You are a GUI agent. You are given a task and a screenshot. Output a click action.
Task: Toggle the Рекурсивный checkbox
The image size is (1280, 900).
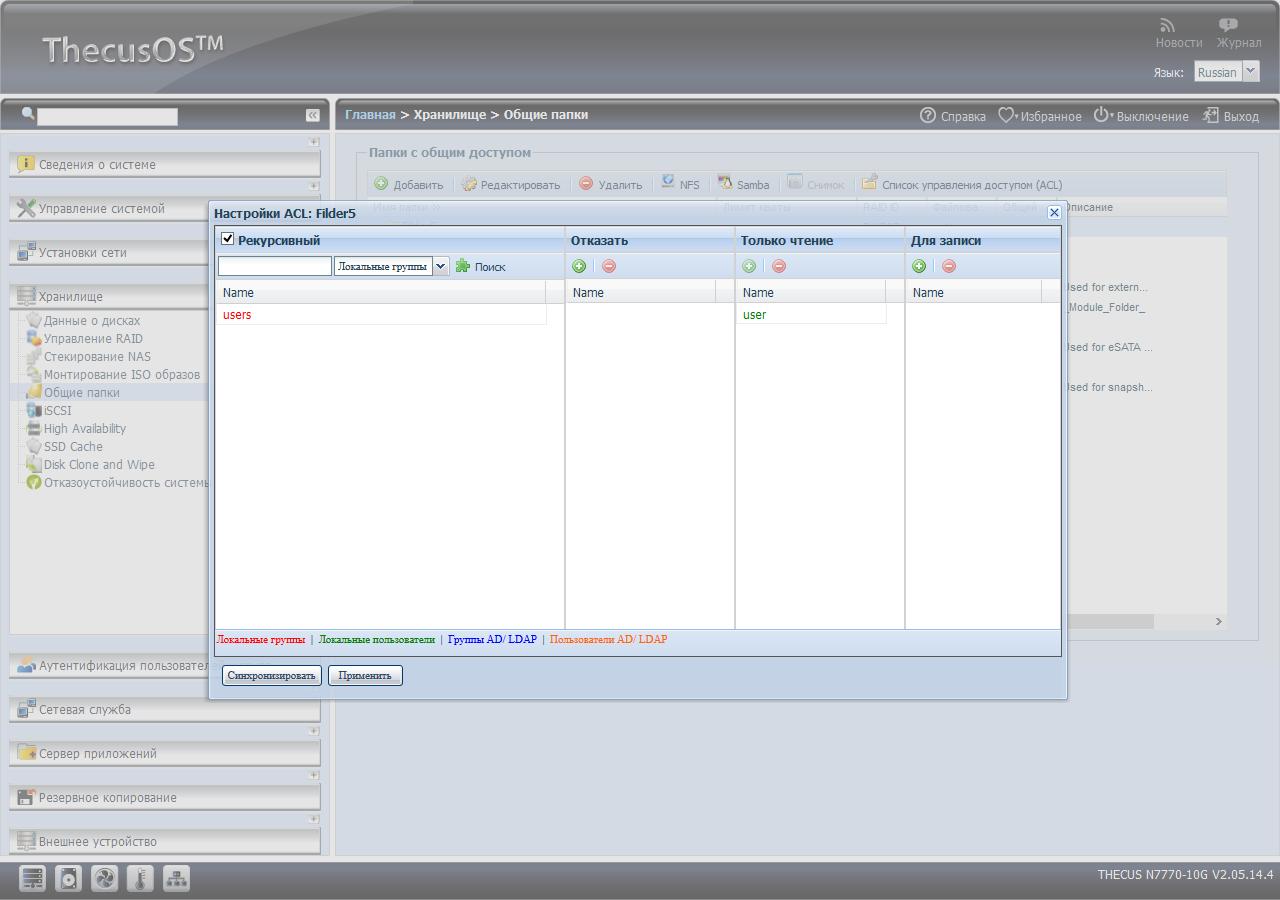click(228, 239)
